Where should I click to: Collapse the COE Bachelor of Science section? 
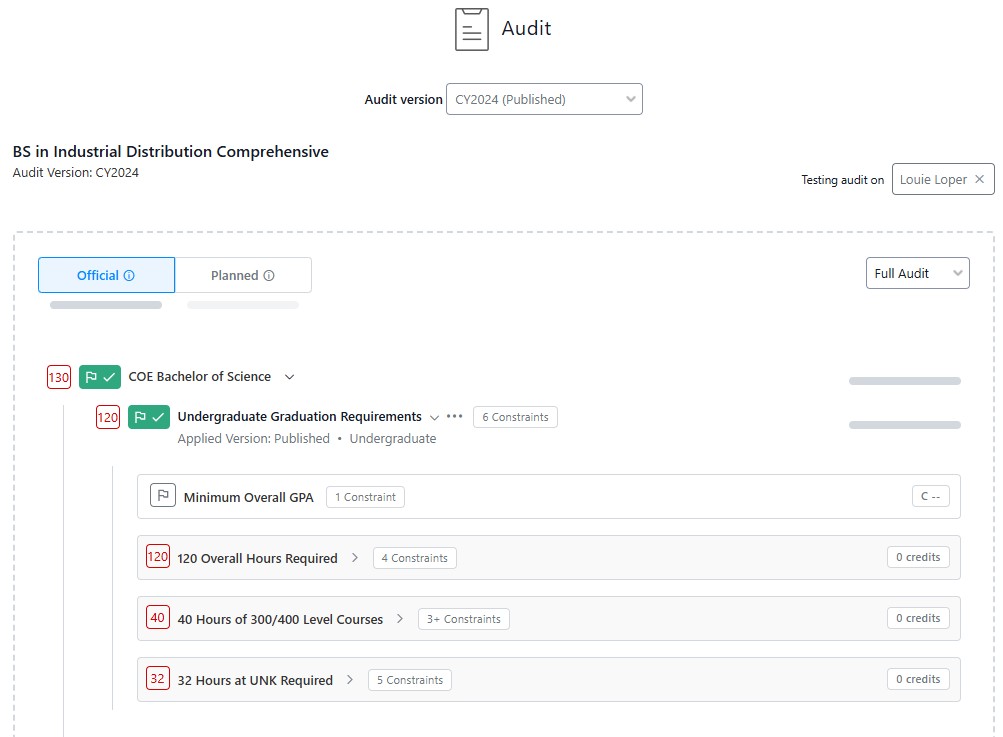(x=290, y=377)
